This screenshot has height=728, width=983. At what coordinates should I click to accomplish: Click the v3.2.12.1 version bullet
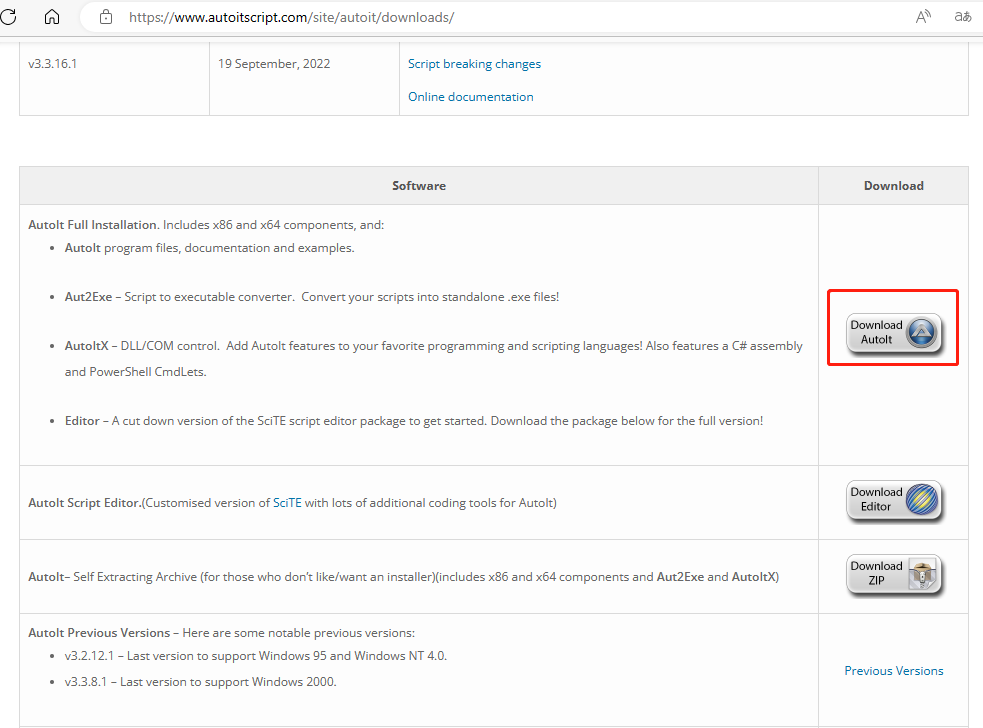click(256, 656)
